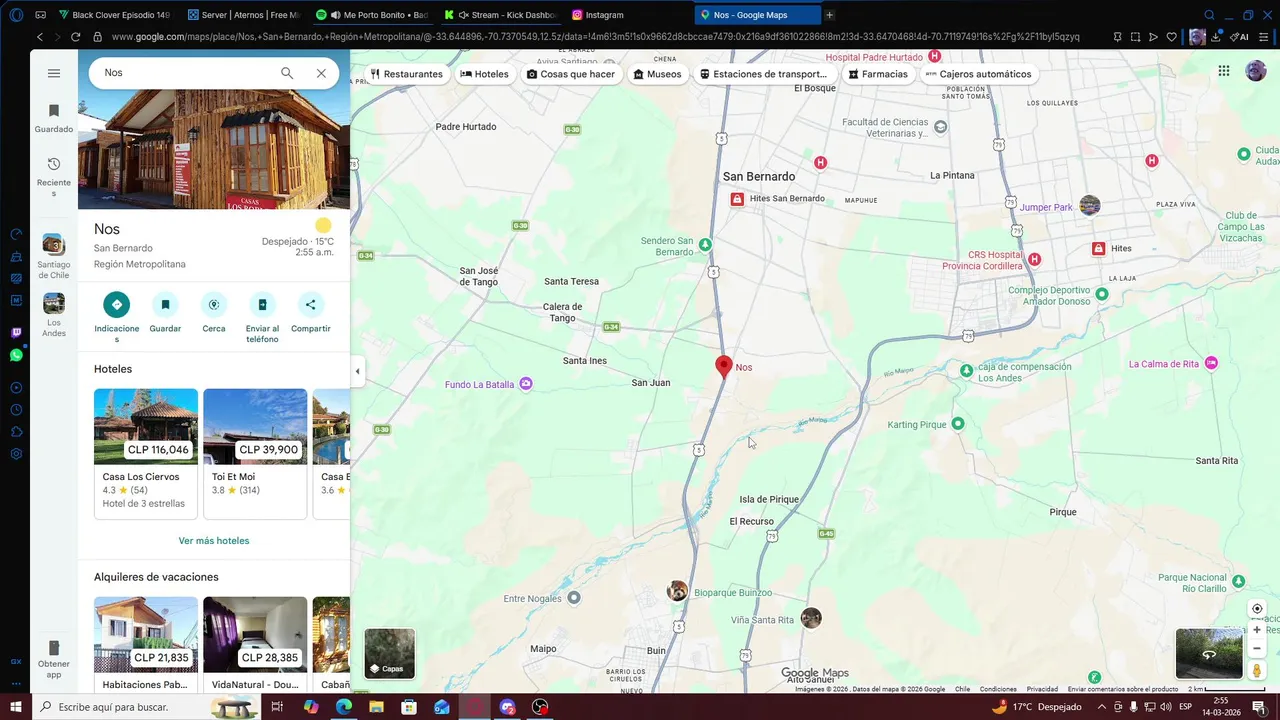Clear the Nos search with X icon

321,73
